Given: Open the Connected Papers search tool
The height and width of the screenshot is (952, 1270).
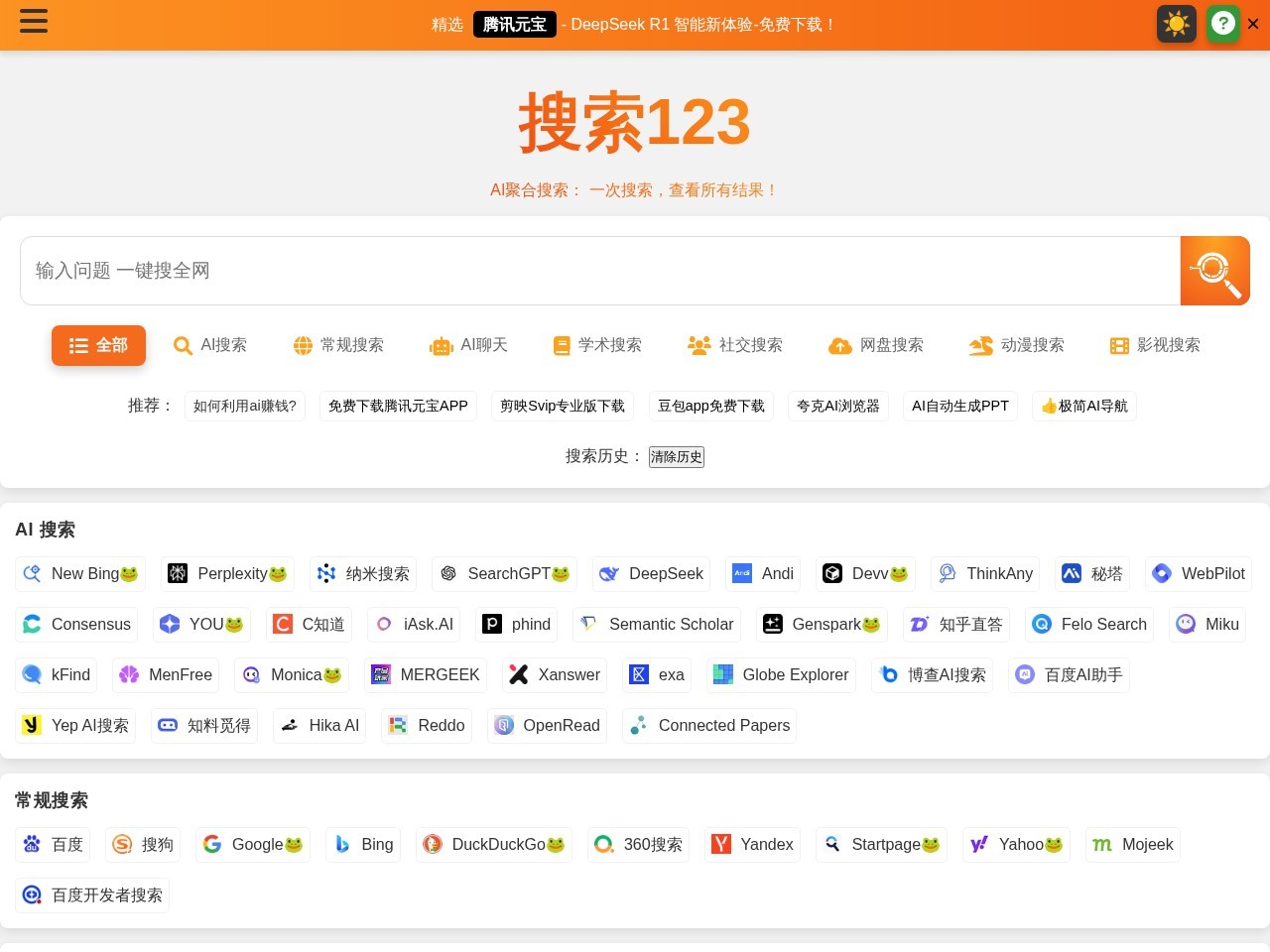Looking at the screenshot, I should 708,725.
